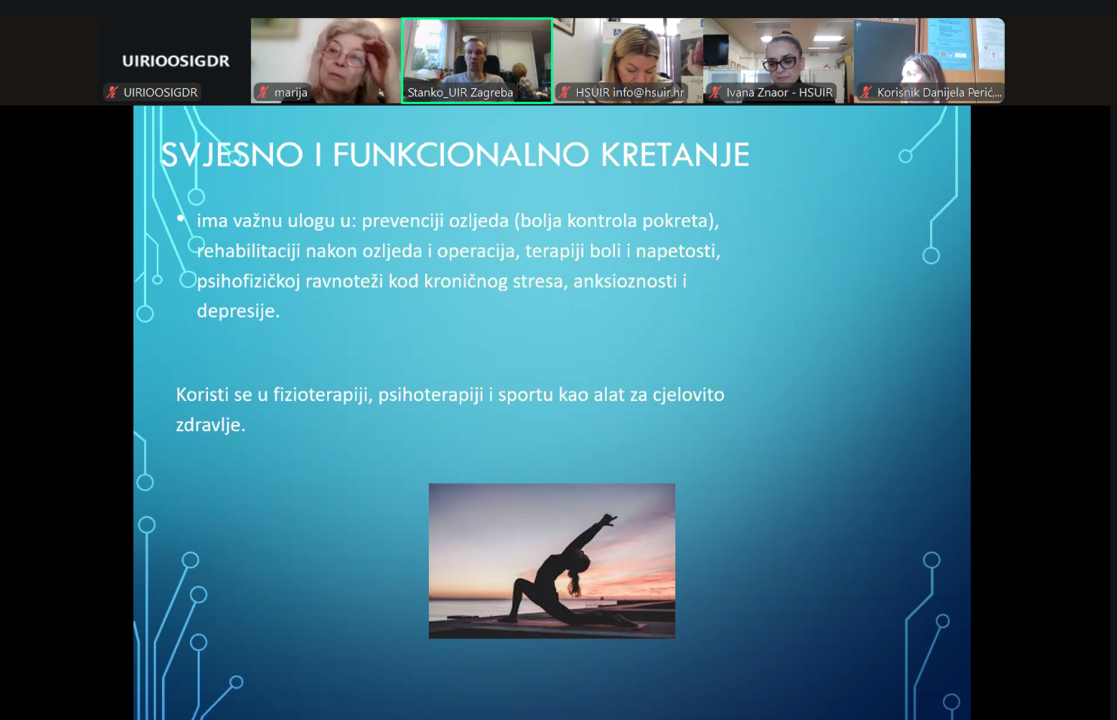Select the HSUIR info@hsuir.hr video tile
This screenshot has width=1117, height=720.
tap(628, 50)
